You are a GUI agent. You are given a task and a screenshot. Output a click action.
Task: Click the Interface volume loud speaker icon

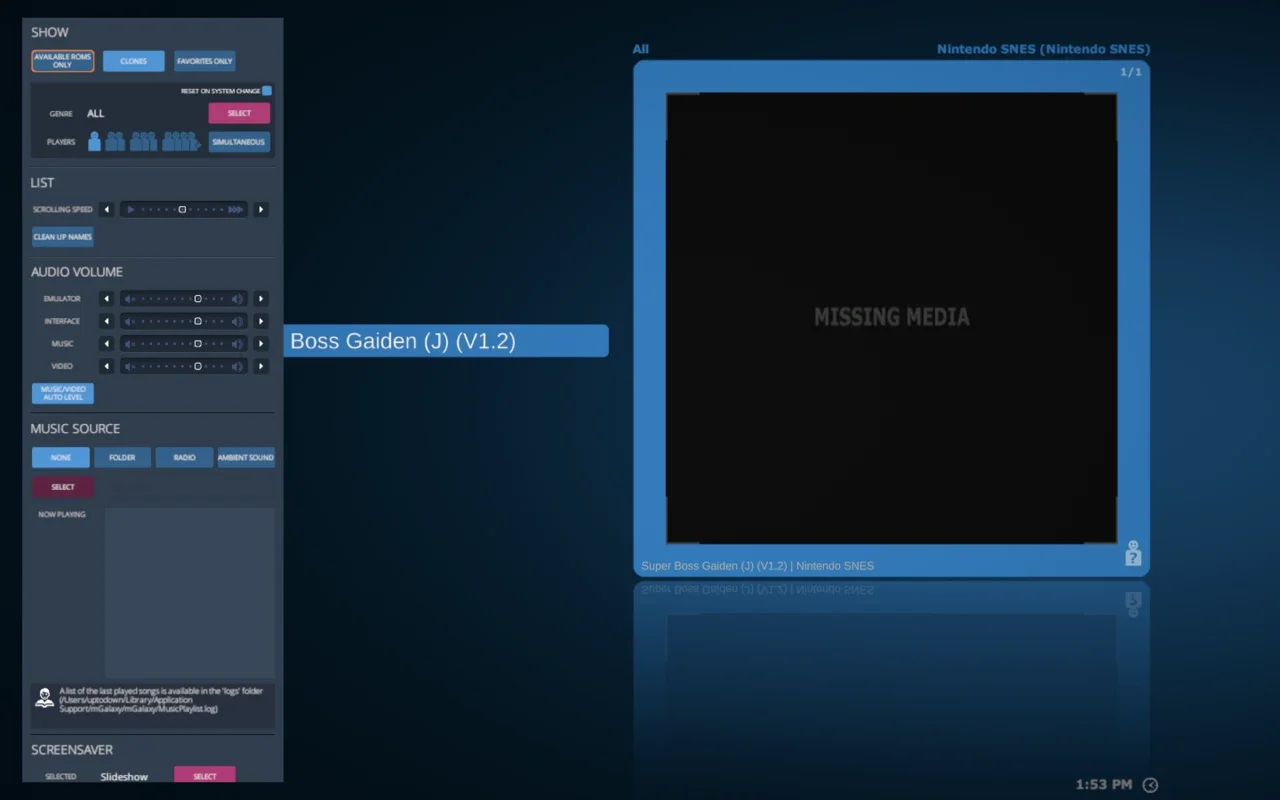click(237, 321)
